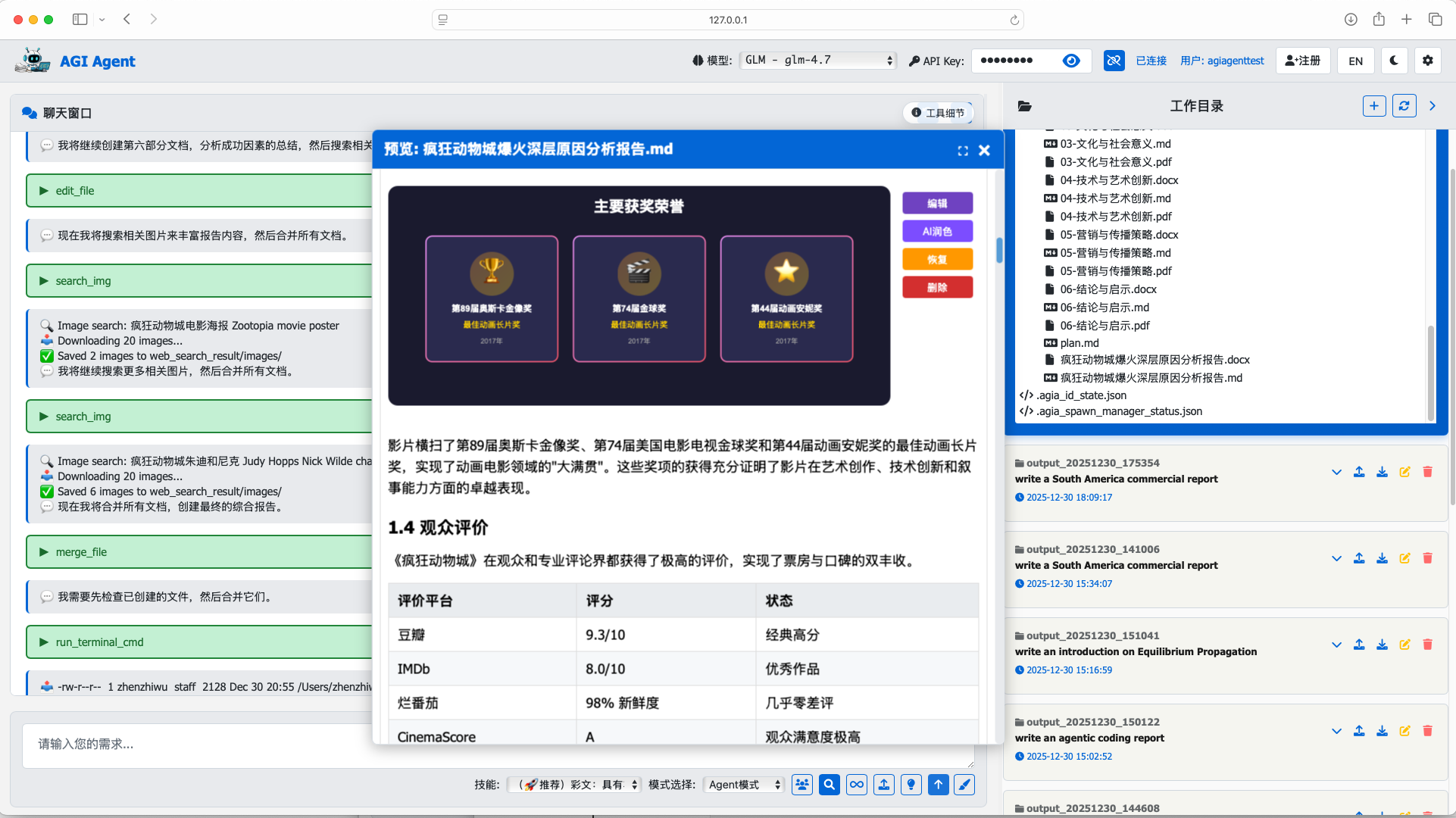Expand the edit_file tool block
This screenshot has width=1456, height=818.
click(200, 191)
